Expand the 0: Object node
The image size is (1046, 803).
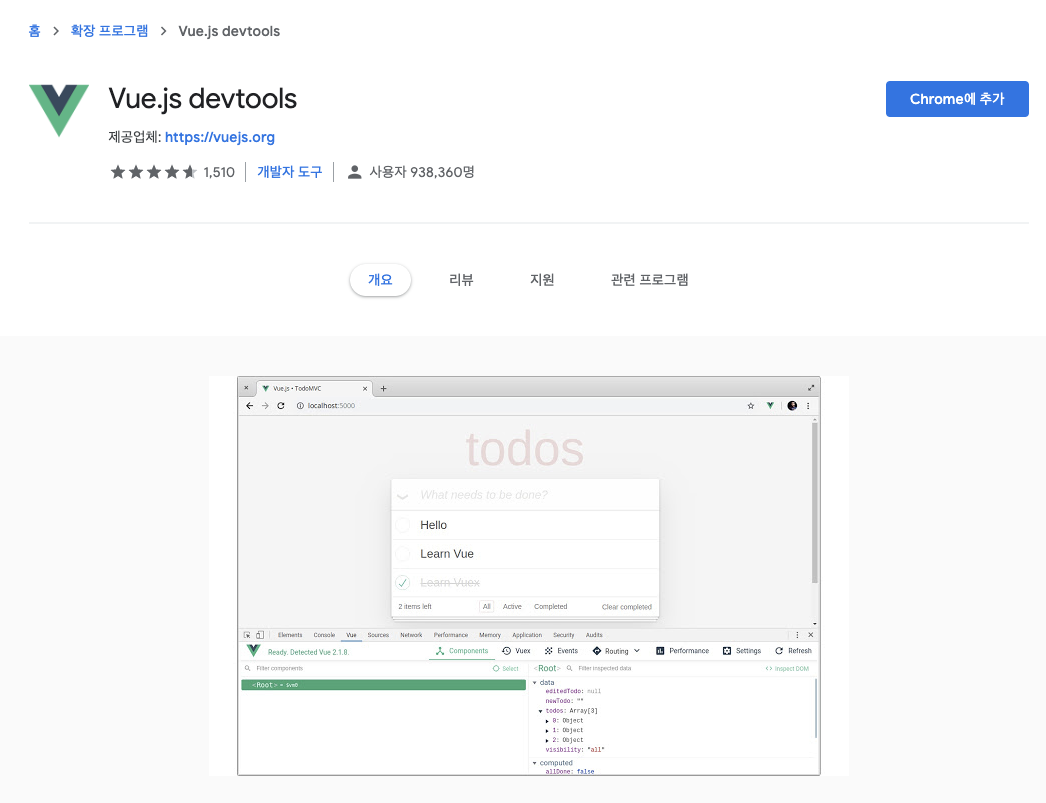(x=547, y=721)
